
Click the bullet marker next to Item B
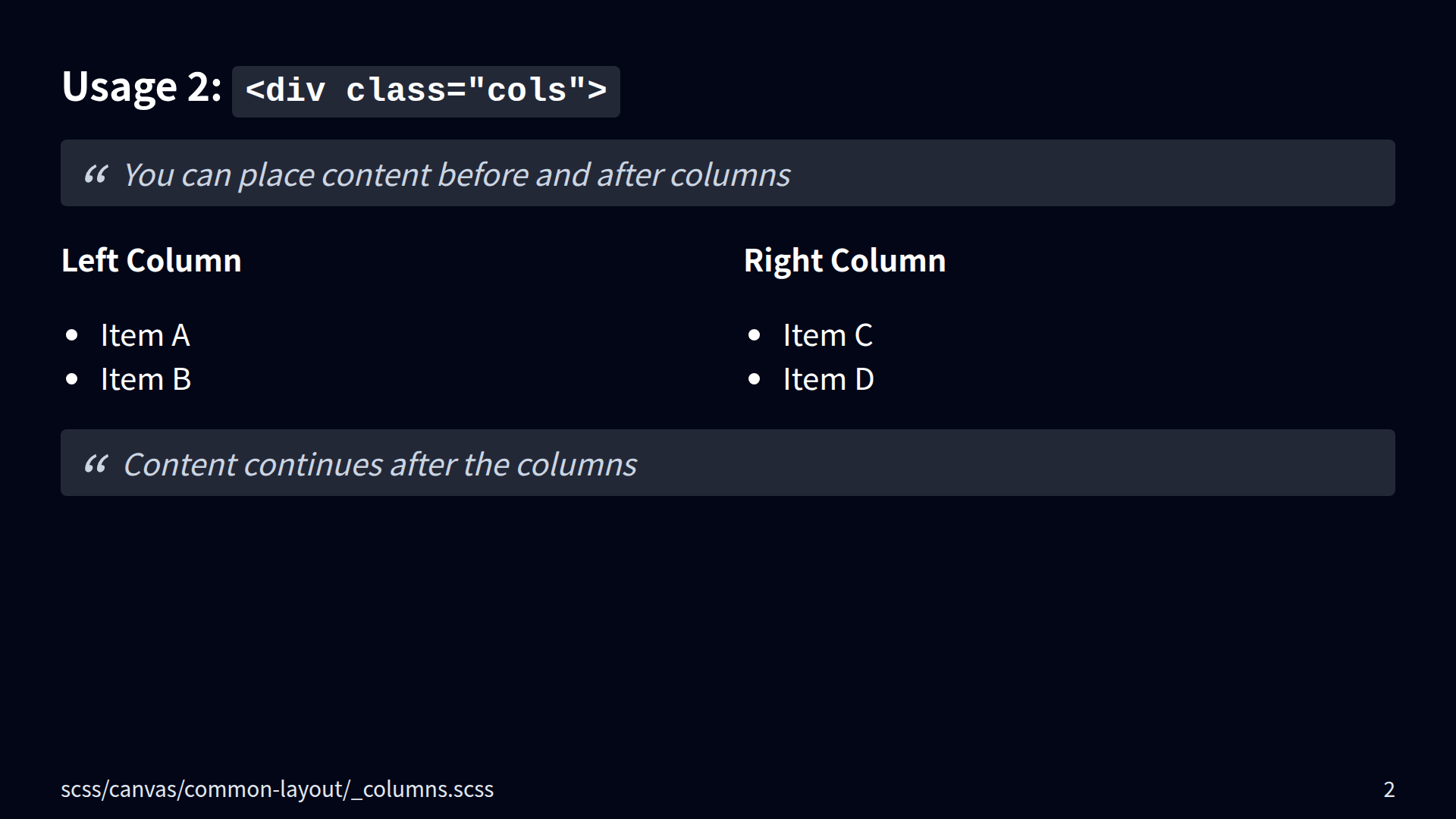click(72, 379)
